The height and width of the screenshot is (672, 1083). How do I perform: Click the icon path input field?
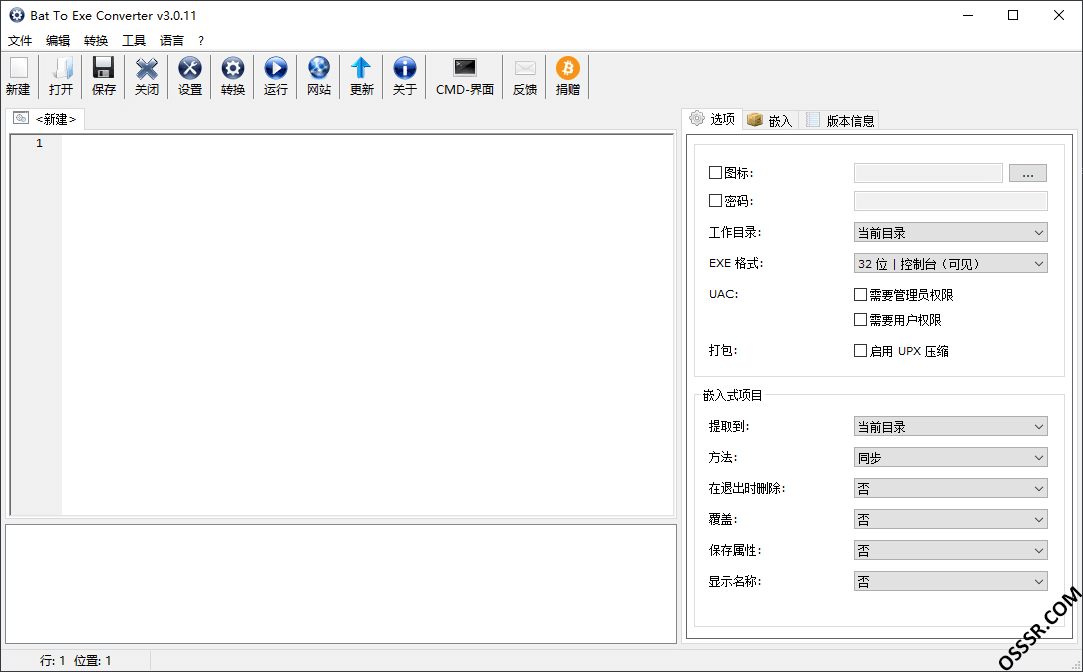pos(928,173)
